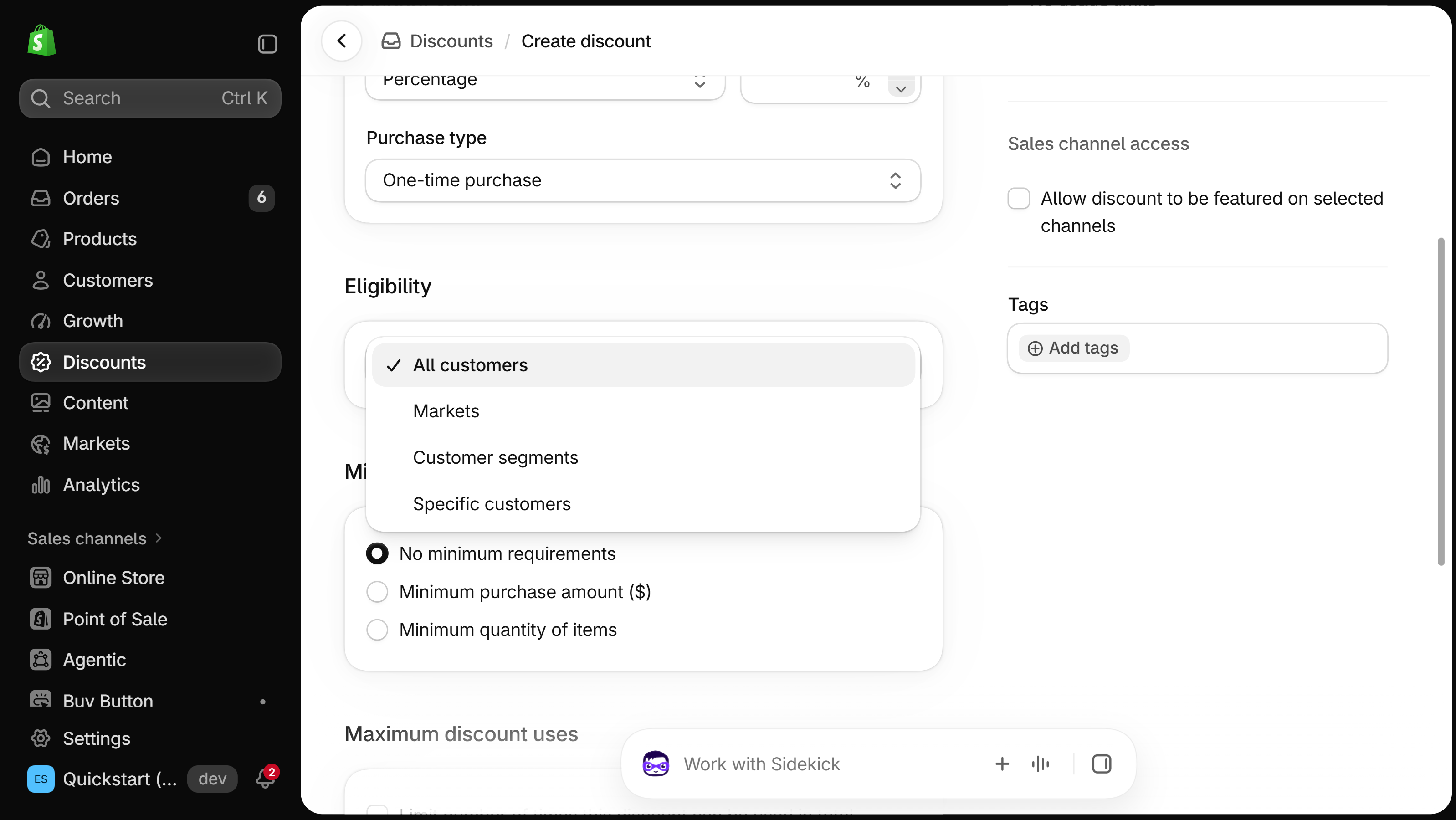Select Minimum quantity of items radio
Viewport: 1456px width, 820px height.
click(377, 630)
